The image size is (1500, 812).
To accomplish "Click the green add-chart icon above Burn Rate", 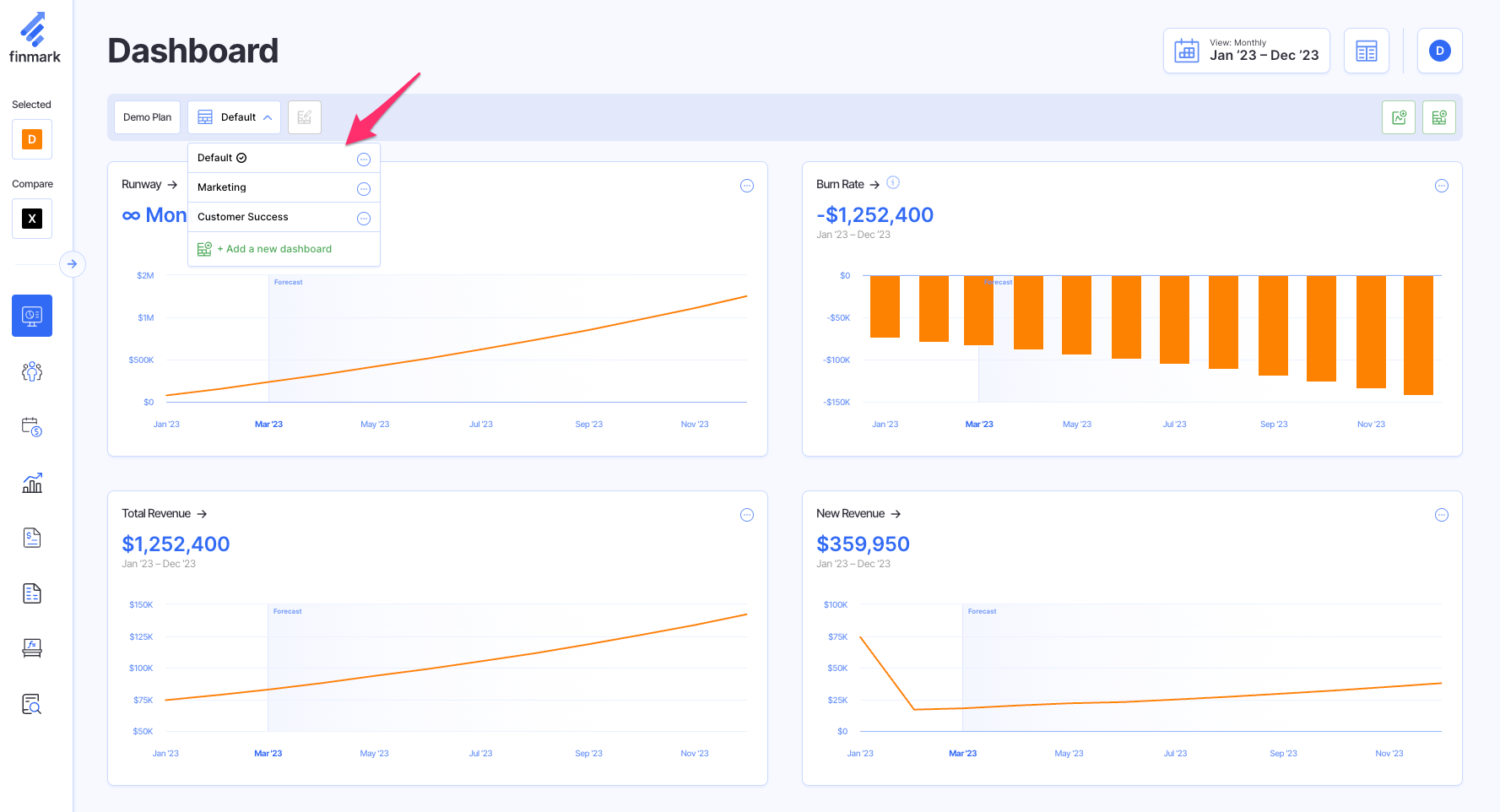I will pyautogui.click(x=1399, y=117).
